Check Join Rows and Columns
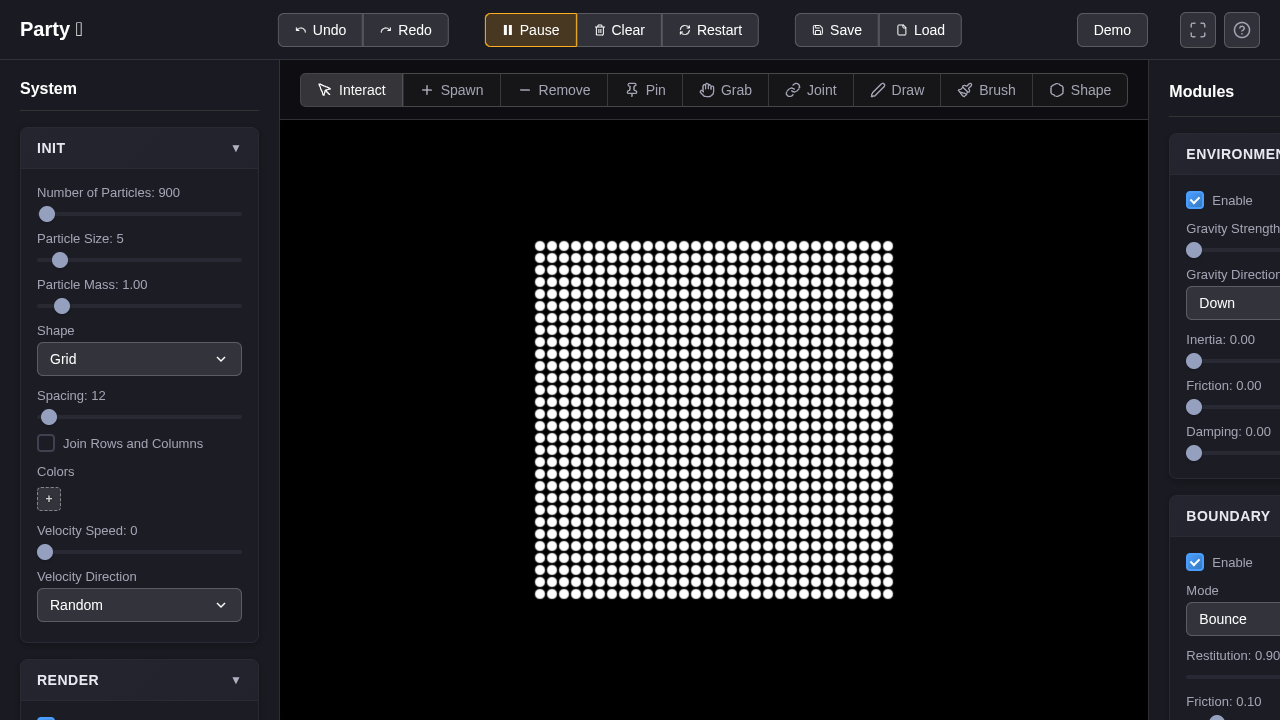 (x=46, y=443)
